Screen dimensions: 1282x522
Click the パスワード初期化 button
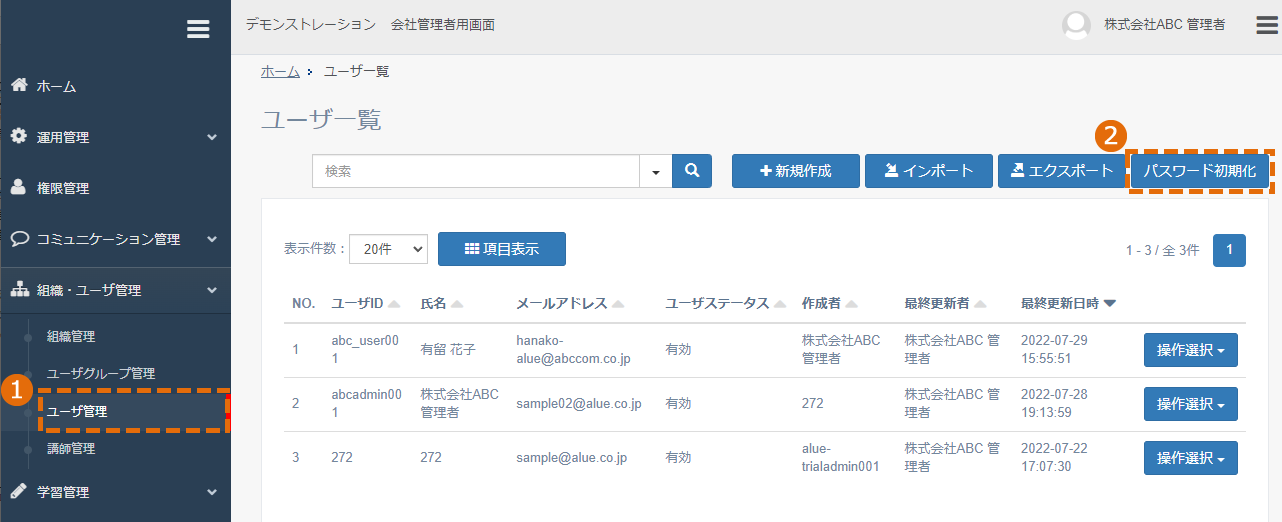(x=1199, y=171)
